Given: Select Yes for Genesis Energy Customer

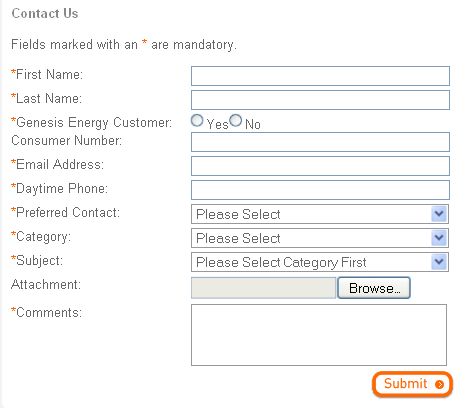Looking at the screenshot, I should tap(197, 120).
